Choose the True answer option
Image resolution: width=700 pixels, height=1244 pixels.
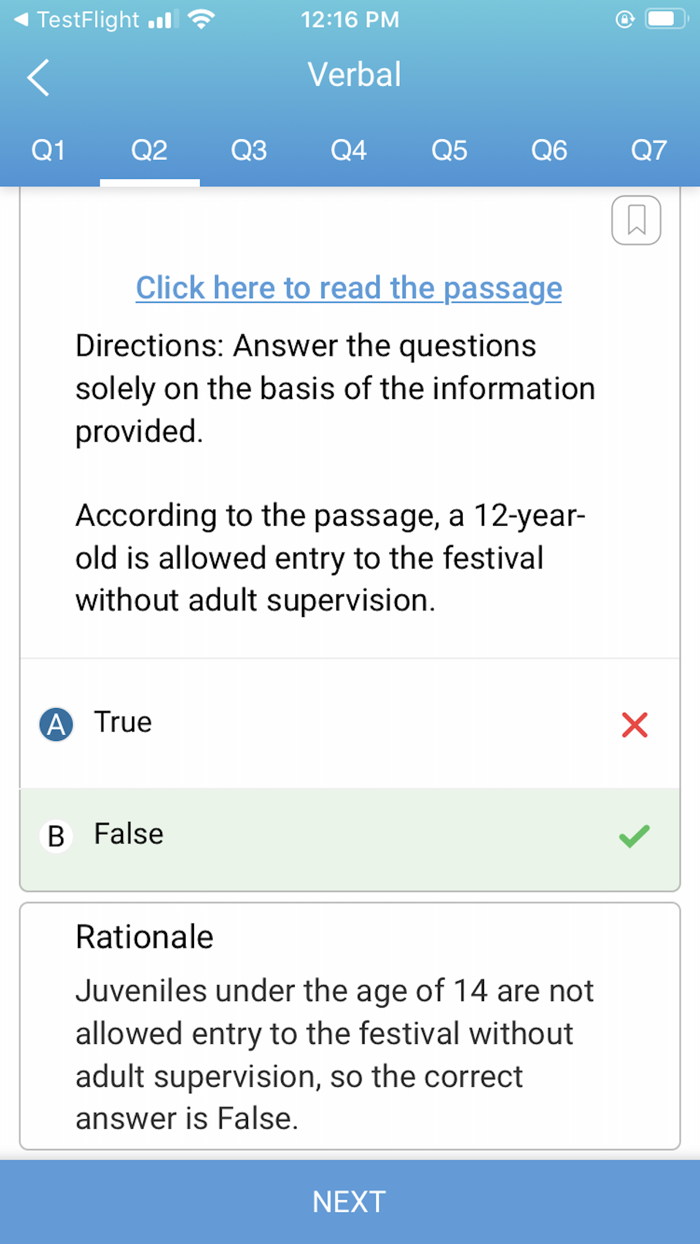[124, 722]
